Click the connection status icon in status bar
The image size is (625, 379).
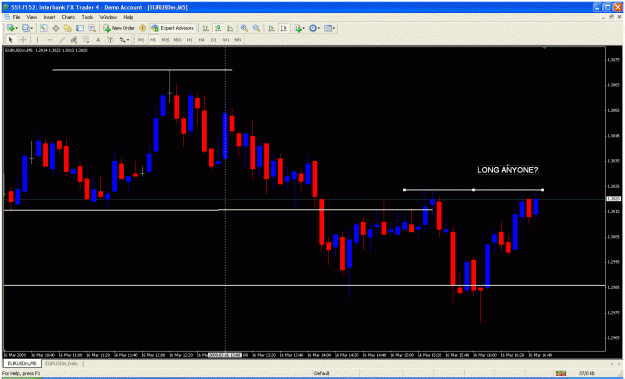(x=561, y=373)
